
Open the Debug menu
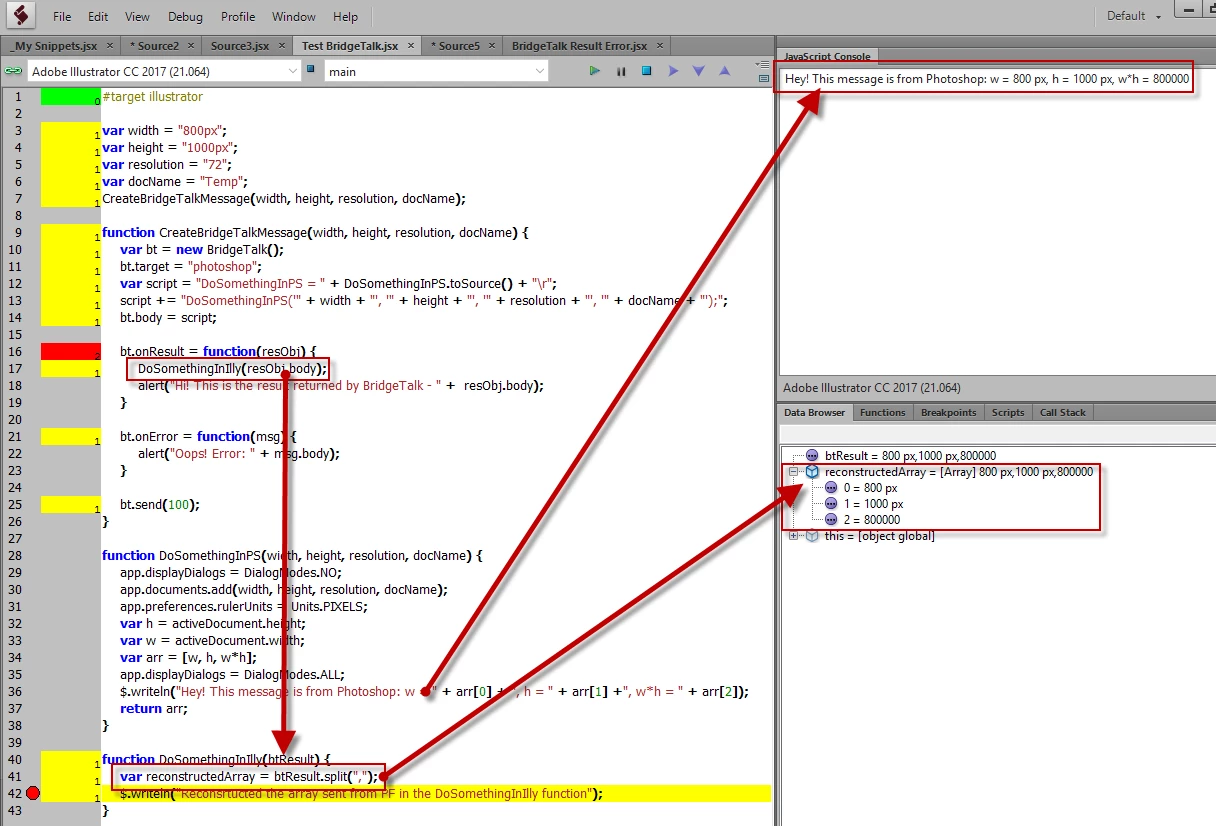(185, 17)
